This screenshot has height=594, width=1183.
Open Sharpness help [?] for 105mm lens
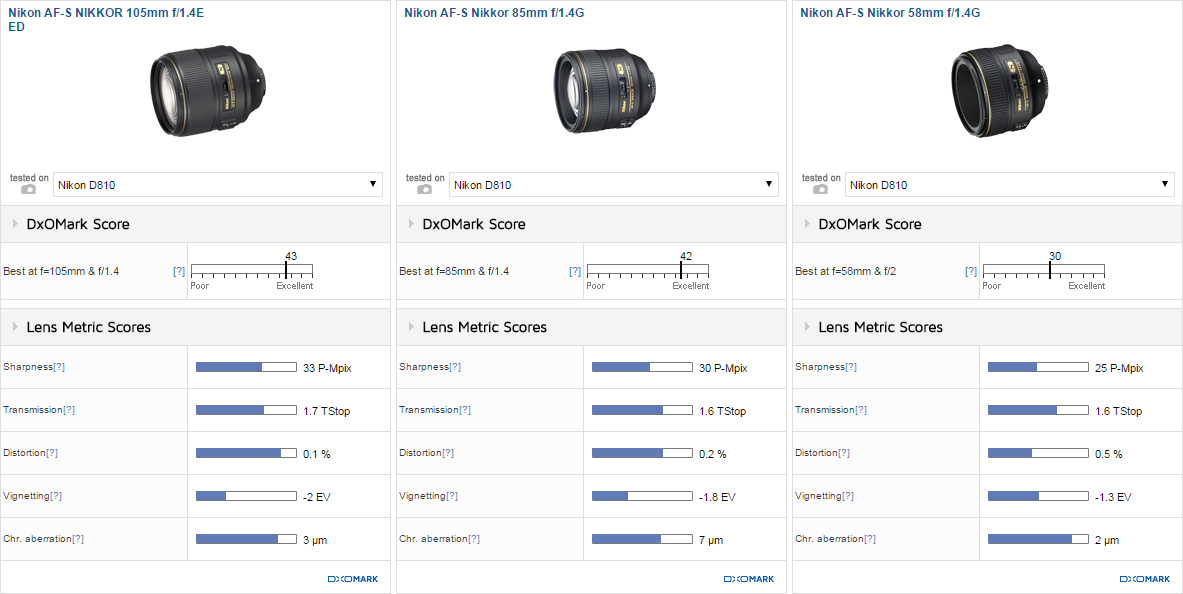pos(59,367)
